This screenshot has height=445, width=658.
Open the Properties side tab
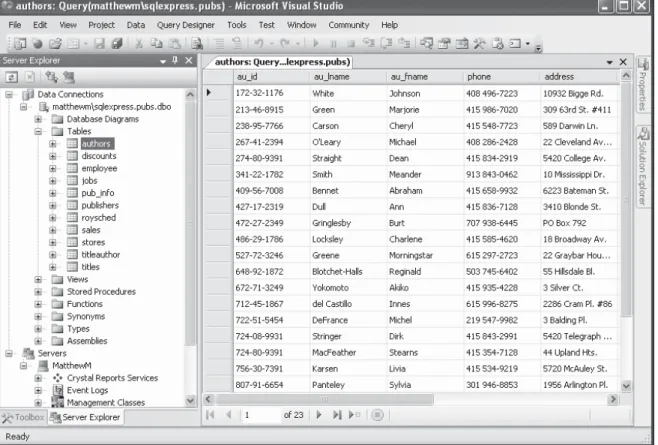(x=643, y=84)
